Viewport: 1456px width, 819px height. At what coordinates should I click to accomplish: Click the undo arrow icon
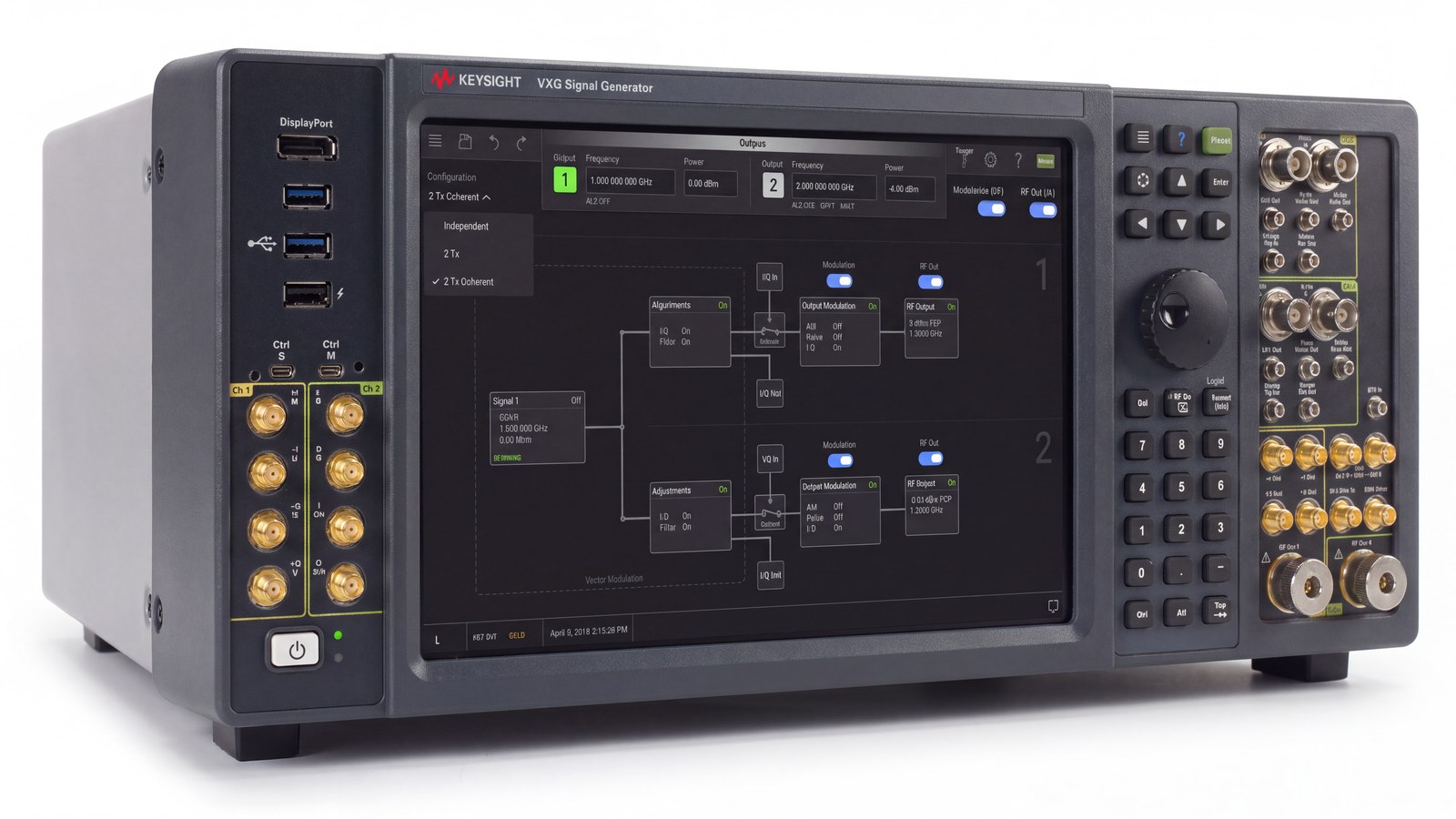493,142
